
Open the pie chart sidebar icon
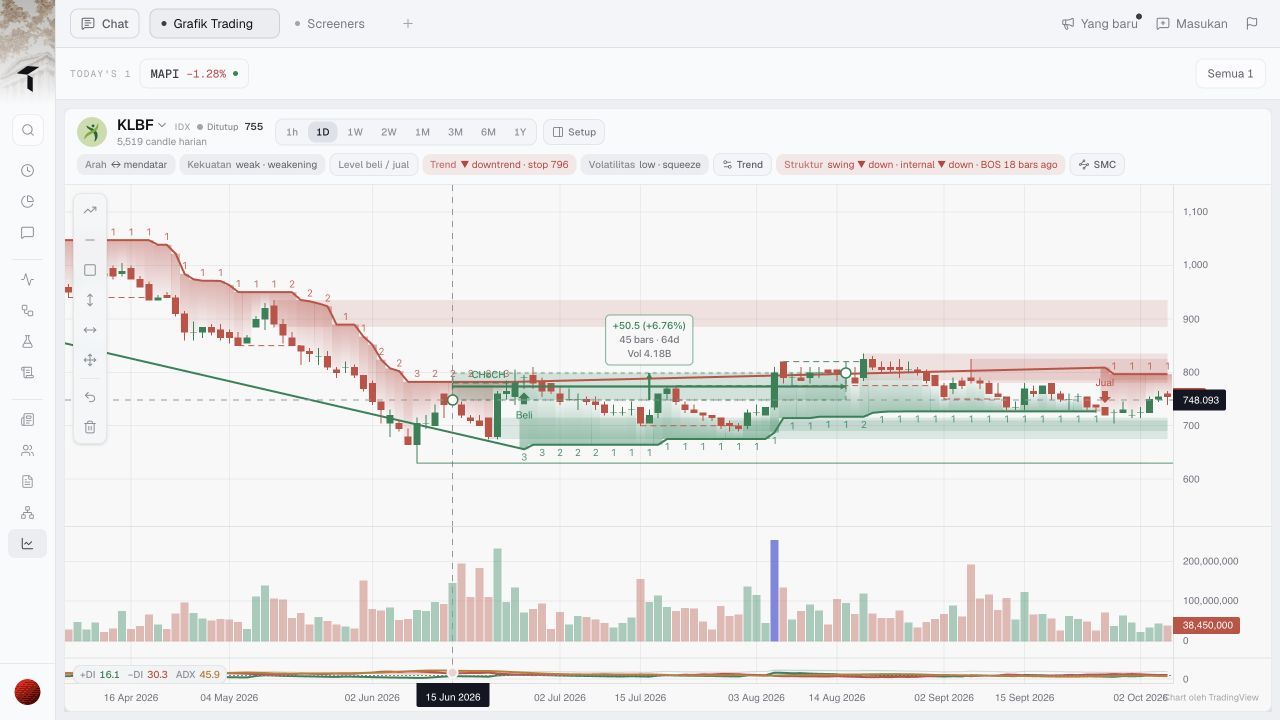tap(28, 202)
